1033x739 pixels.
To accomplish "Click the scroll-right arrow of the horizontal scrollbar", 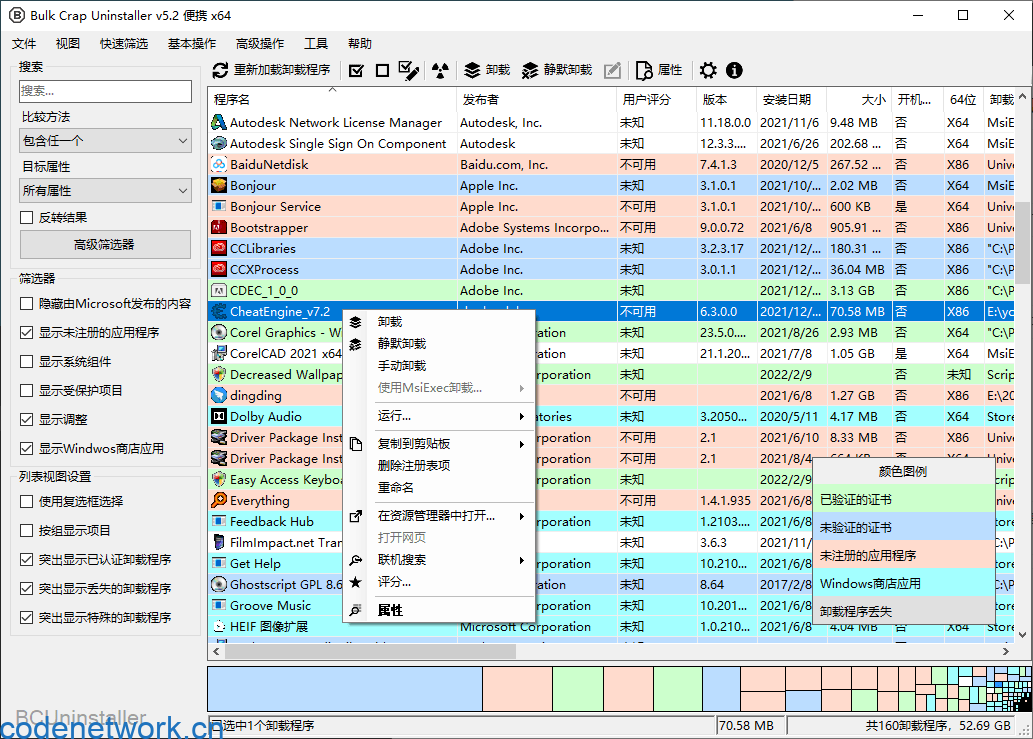I will coord(1005,651).
